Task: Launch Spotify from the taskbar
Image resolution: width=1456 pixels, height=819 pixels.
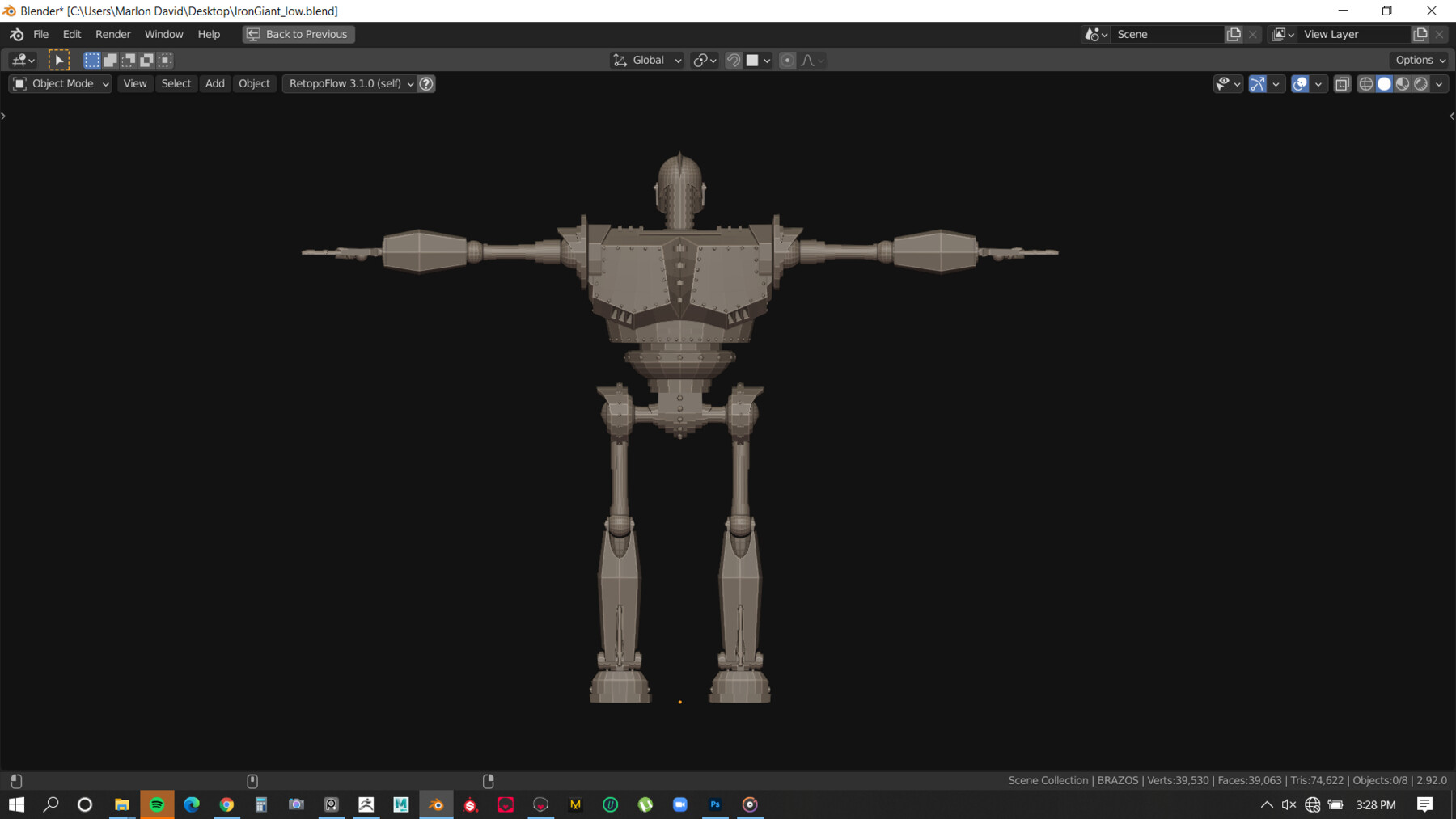Action: [x=157, y=804]
